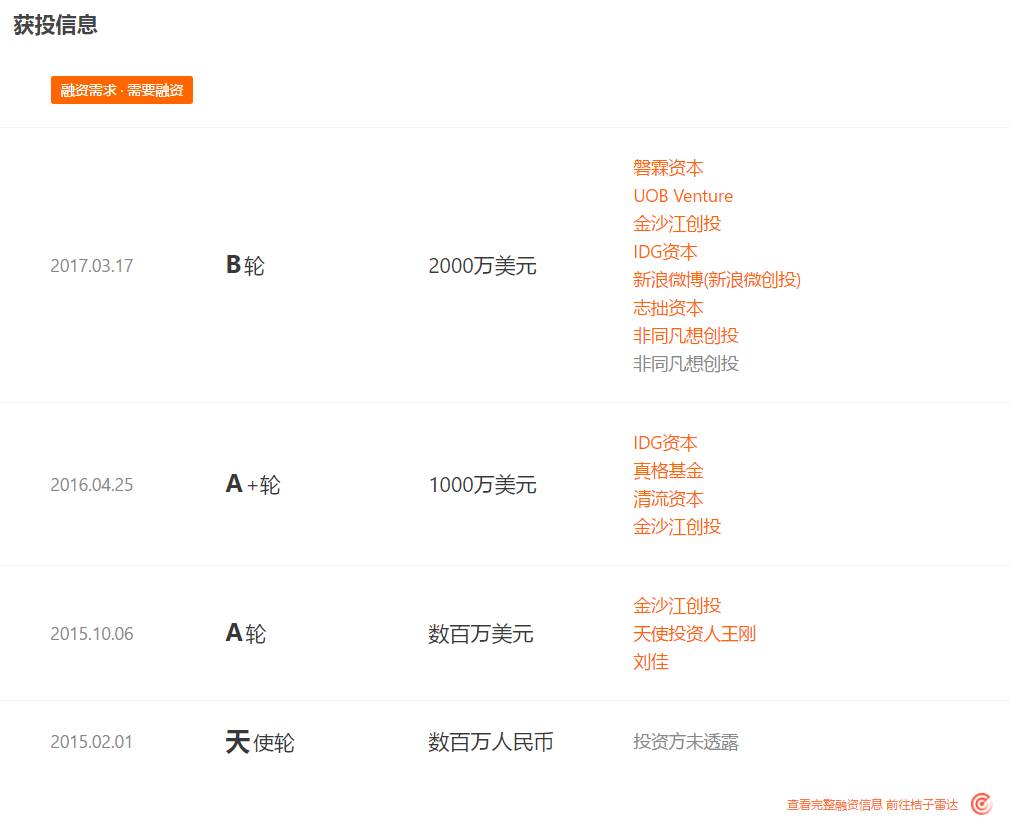
Task: Open investor 清流资本
Action: [668, 499]
